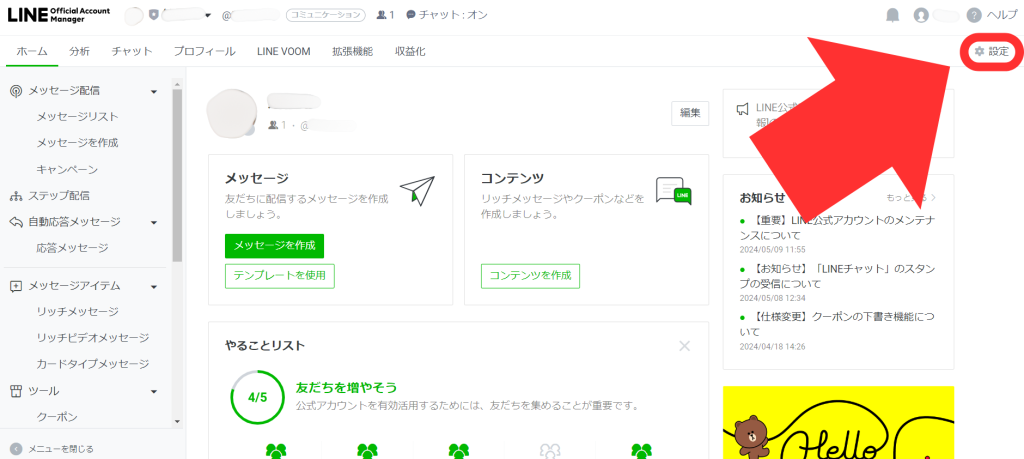Screen dimensions: 1024x459
Task: Open メッセージを作成 in sidebar
Action: (x=77, y=143)
